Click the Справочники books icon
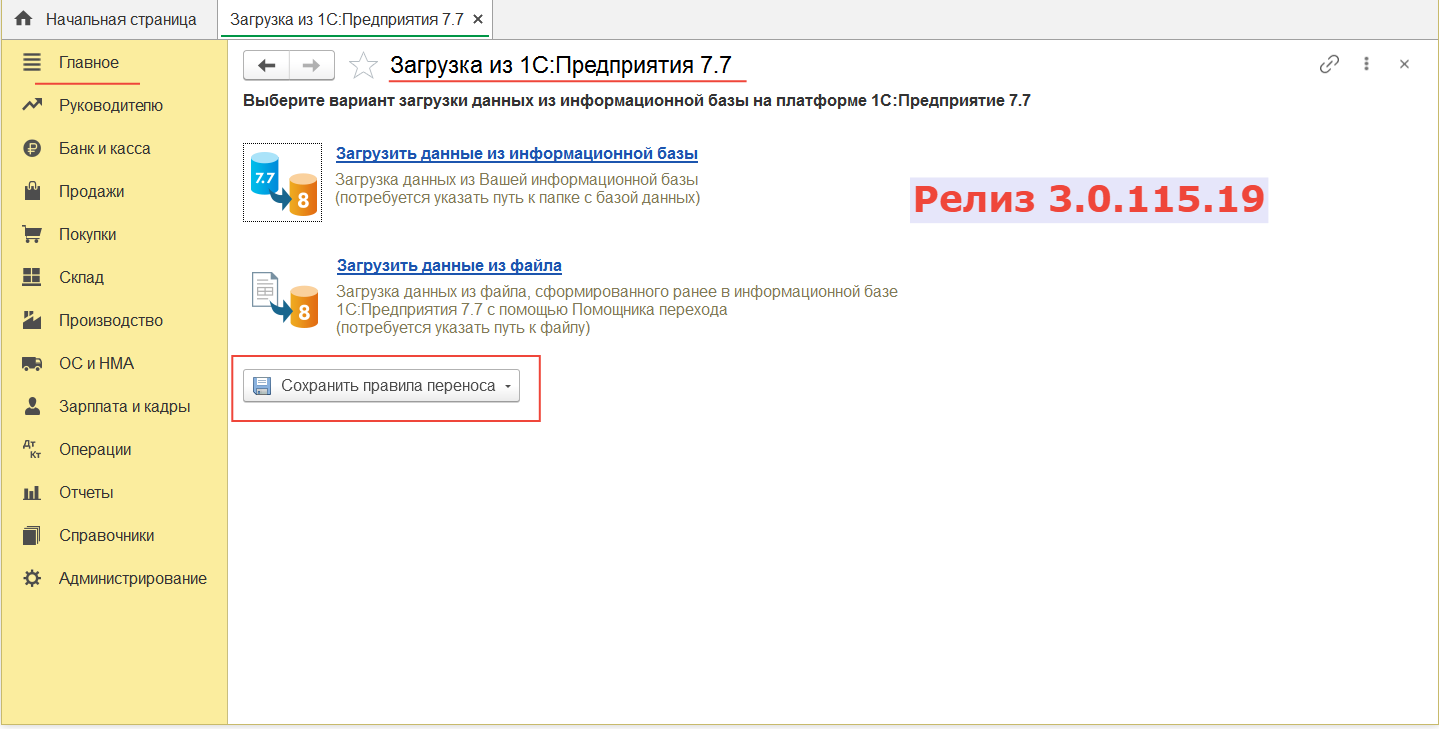The height and width of the screenshot is (729, 1439). pyautogui.click(x=32, y=536)
